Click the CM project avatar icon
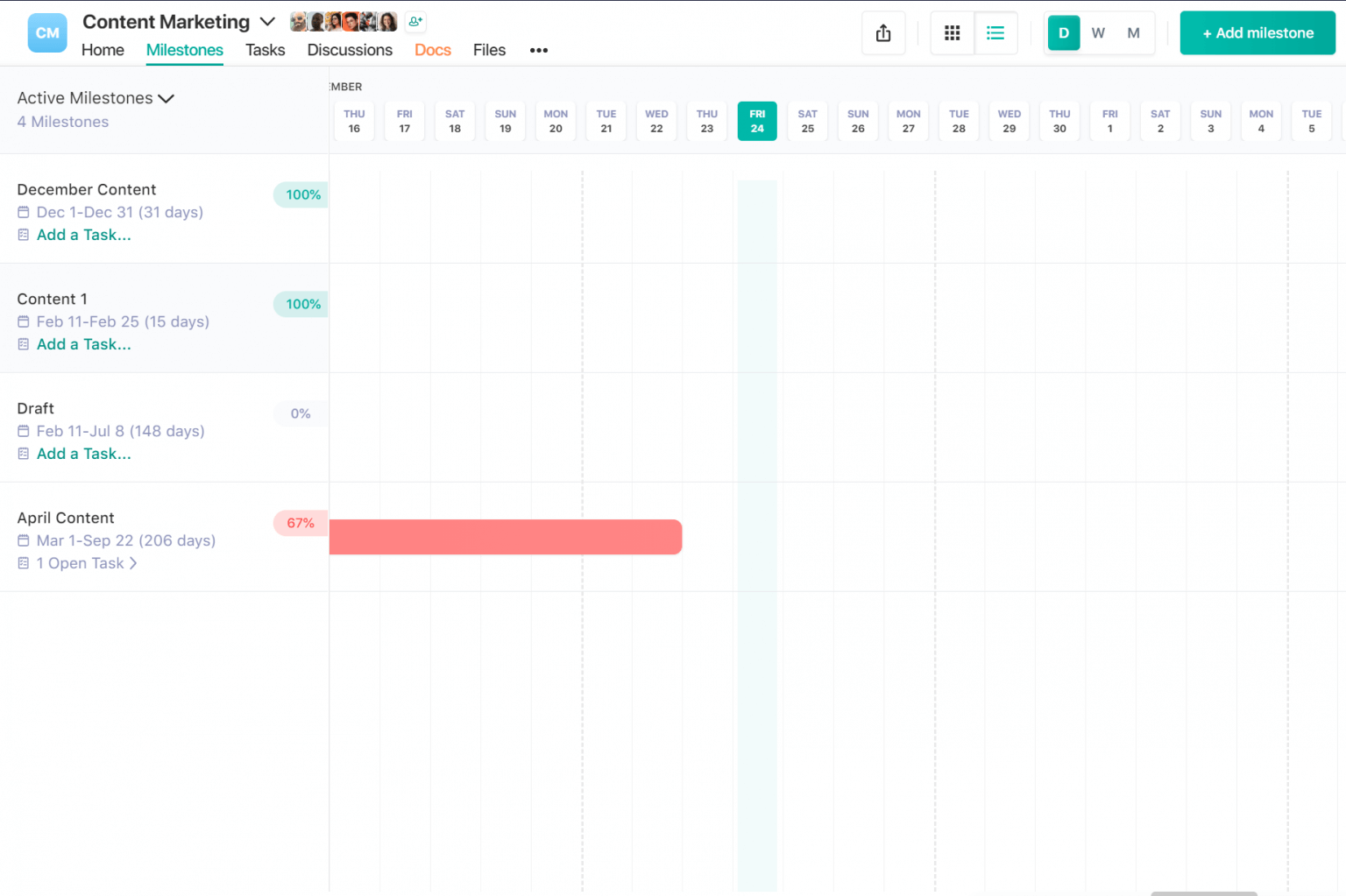This screenshot has height=896, width=1346. click(46, 32)
